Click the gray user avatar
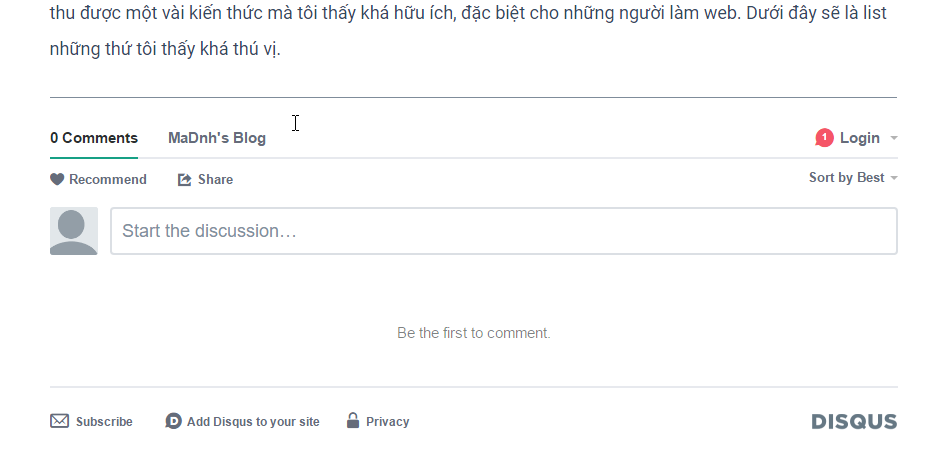This screenshot has height=458, width=926. tap(74, 231)
